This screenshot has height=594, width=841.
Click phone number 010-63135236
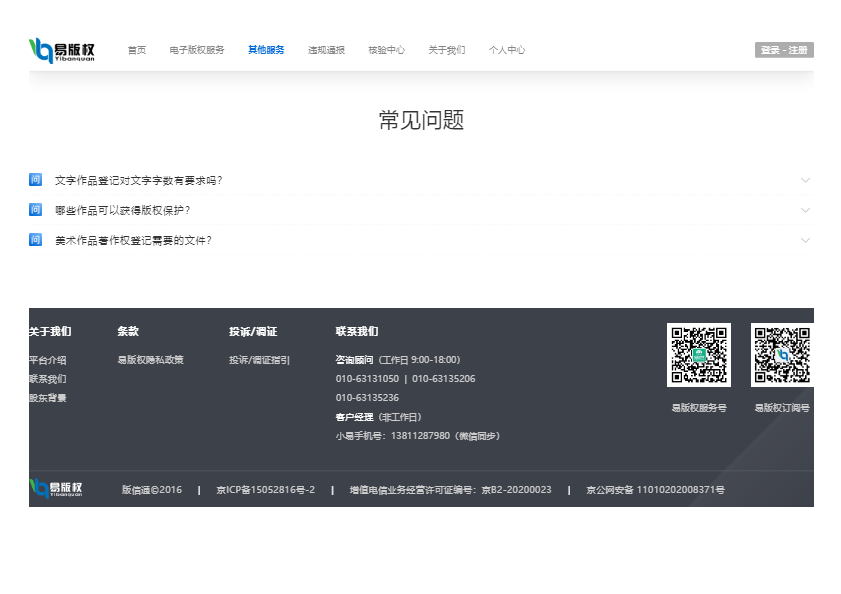click(x=367, y=398)
